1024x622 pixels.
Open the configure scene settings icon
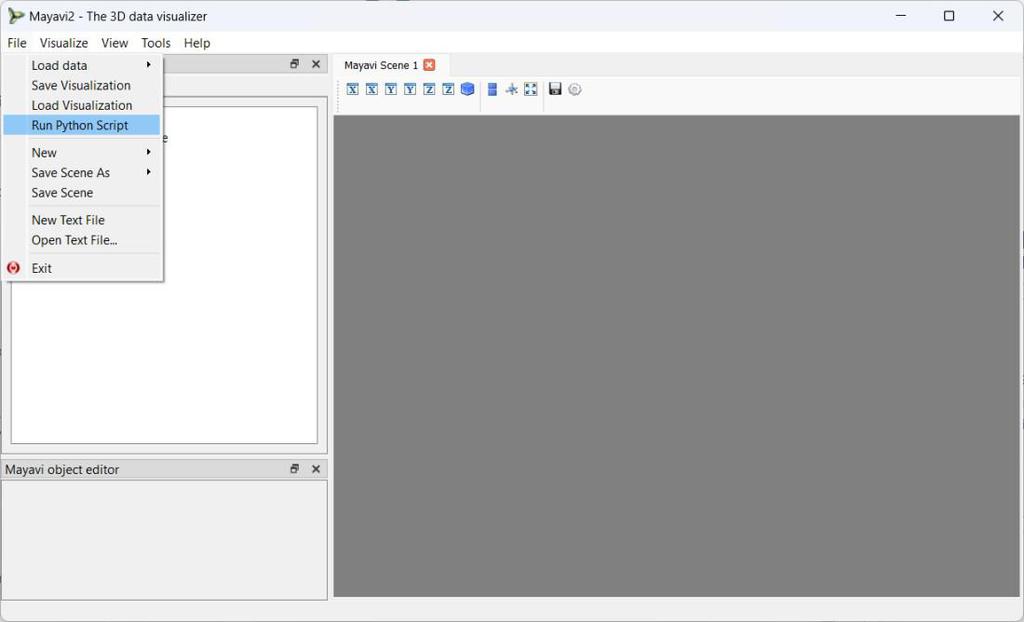click(574, 89)
